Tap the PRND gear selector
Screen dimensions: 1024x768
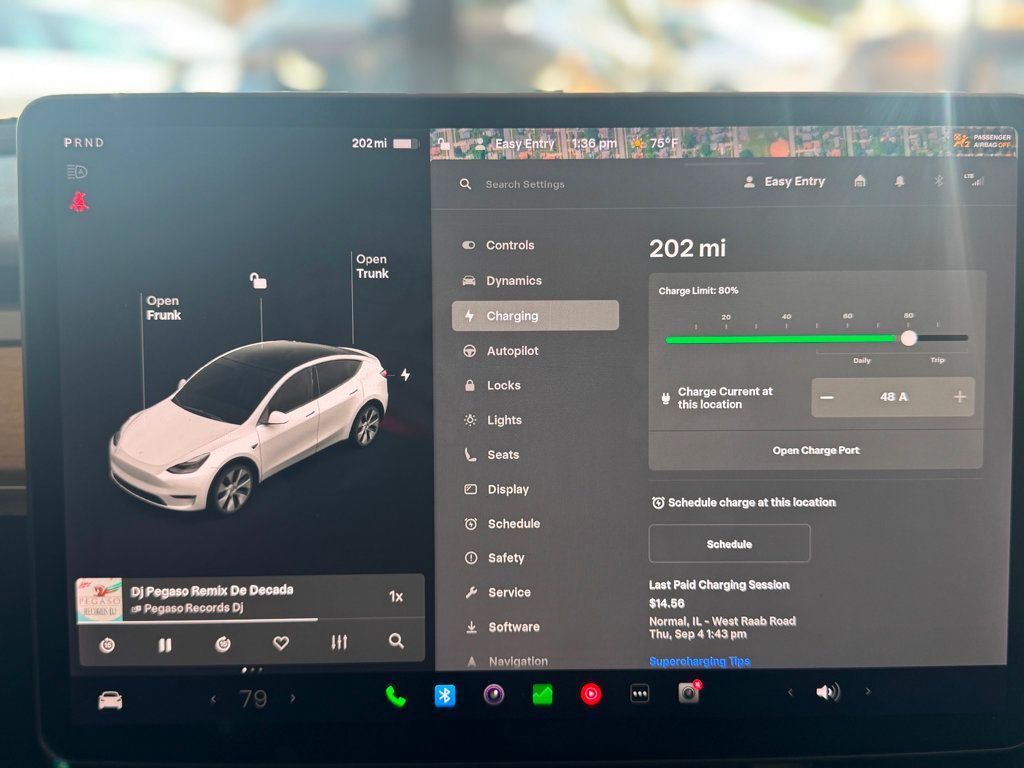84,142
